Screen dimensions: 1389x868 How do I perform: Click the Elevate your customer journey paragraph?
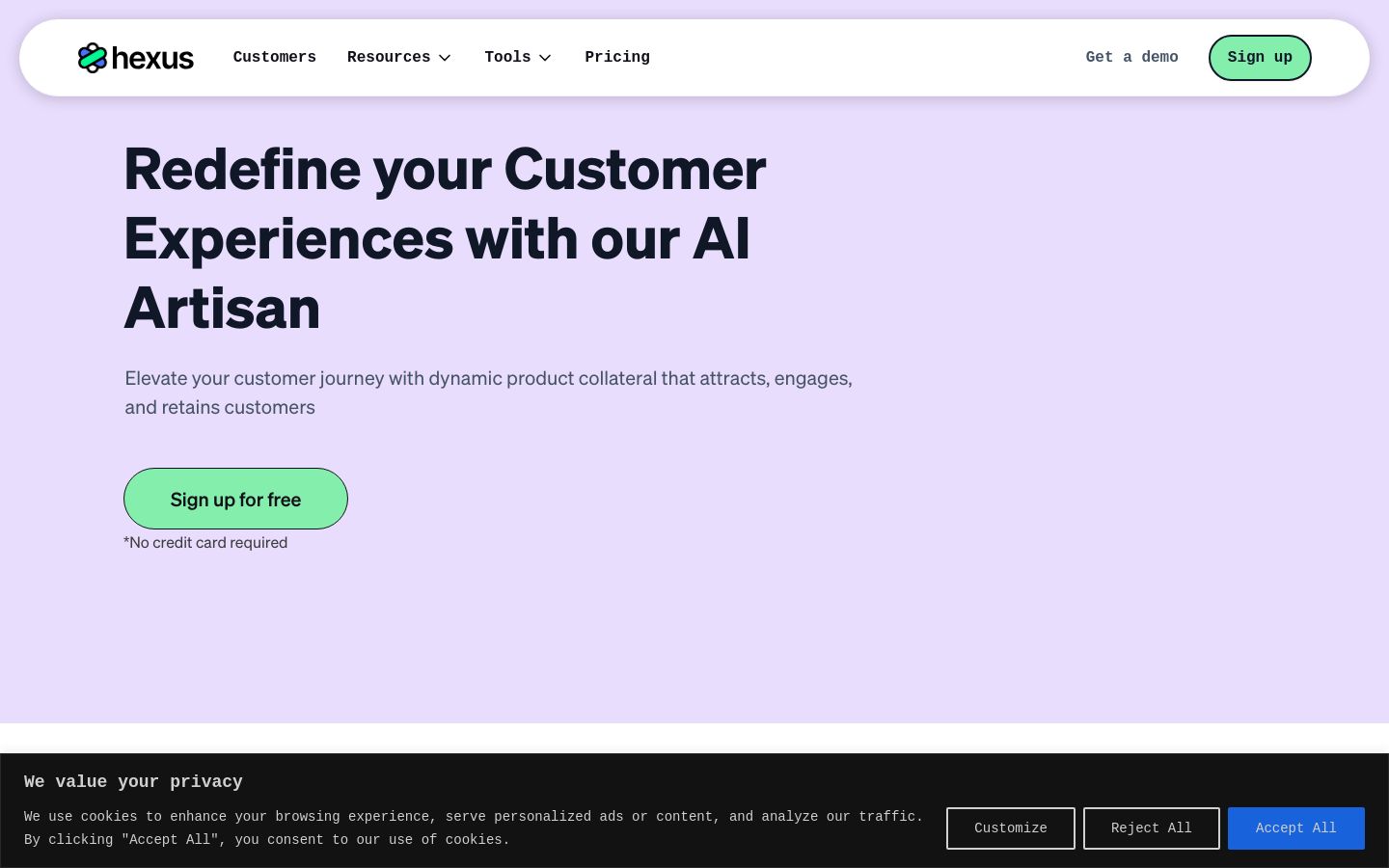pyautogui.click(x=489, y=393)
